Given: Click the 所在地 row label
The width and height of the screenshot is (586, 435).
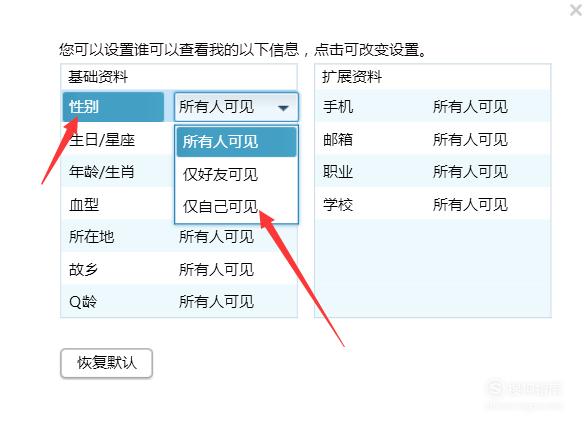Looking at the screenshot, I should coord(91,237).
